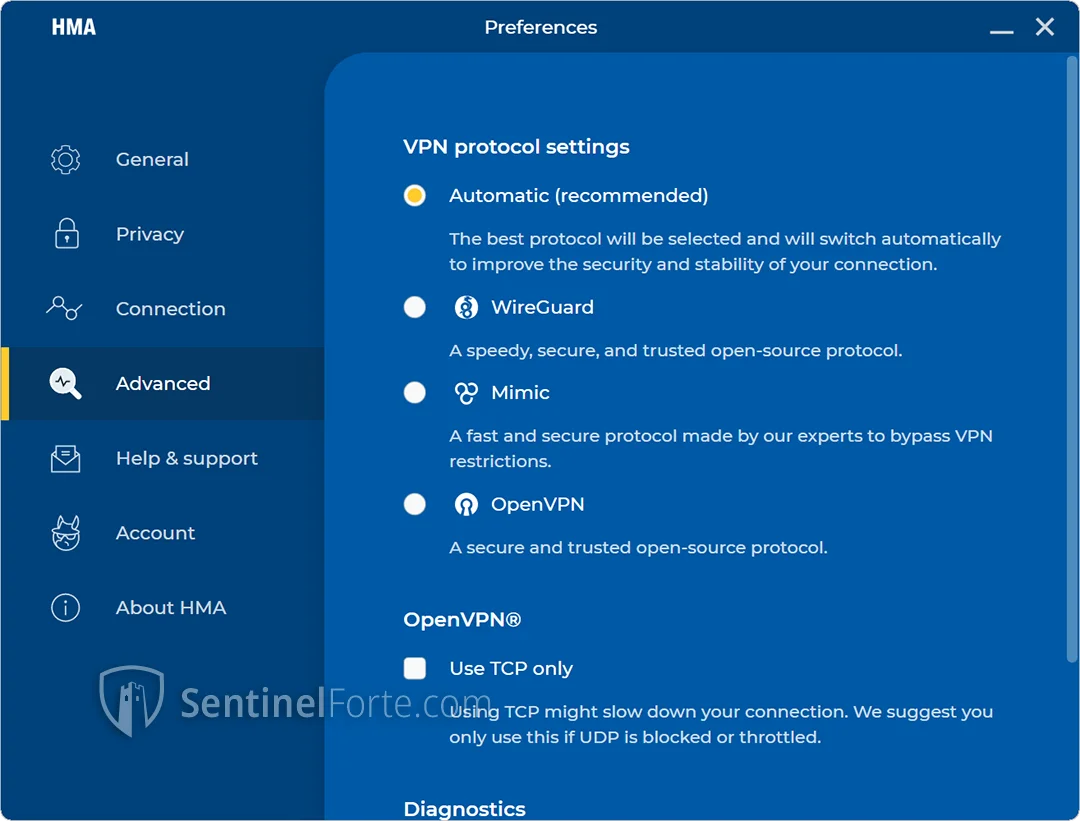This screenshot has height=821, width=1080.
Task: Select the OpenVPN radio button
Action: tap(415, 504)
